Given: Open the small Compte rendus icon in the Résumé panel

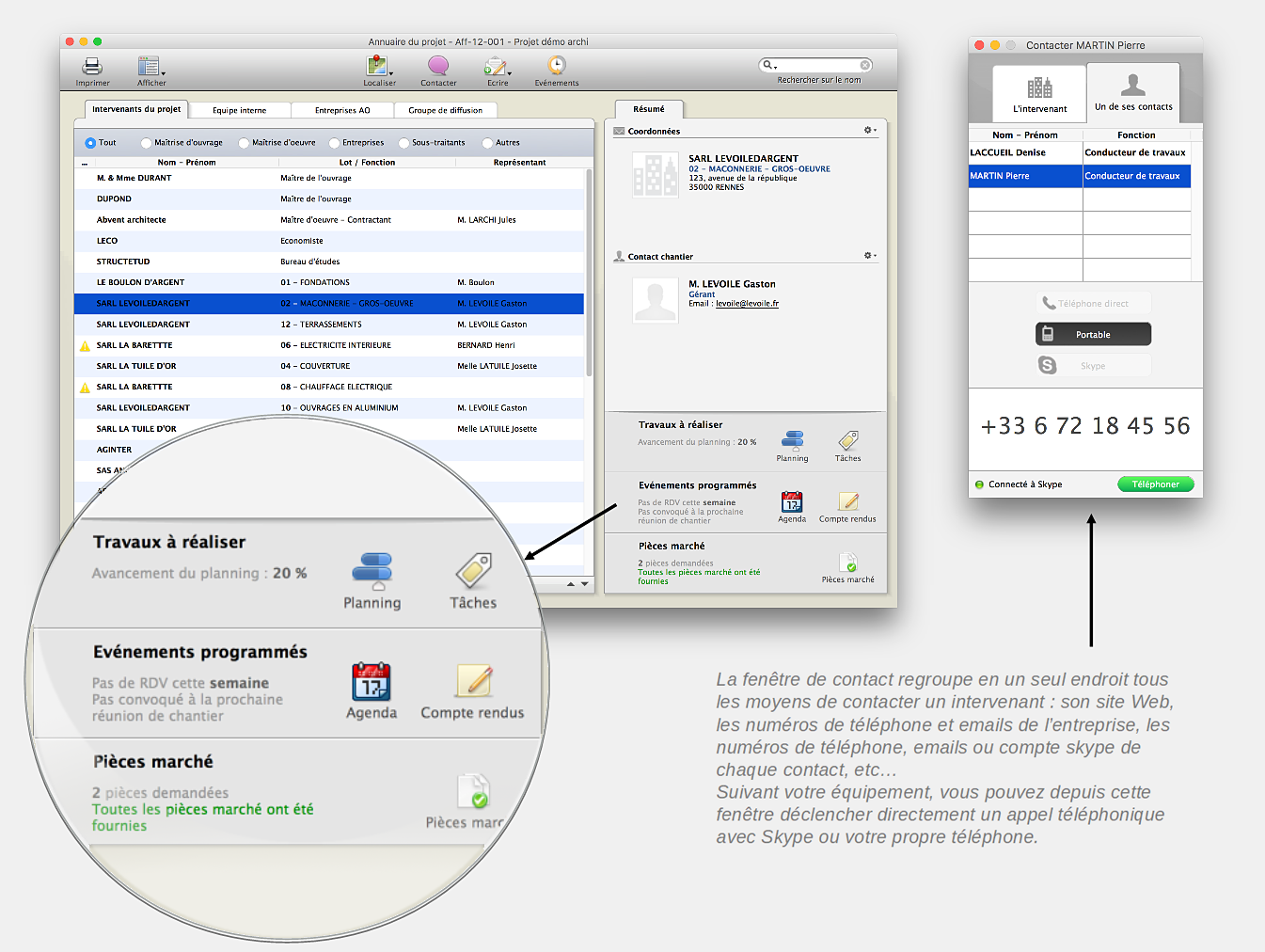Looking at the screenshot, I should (848, 501).
